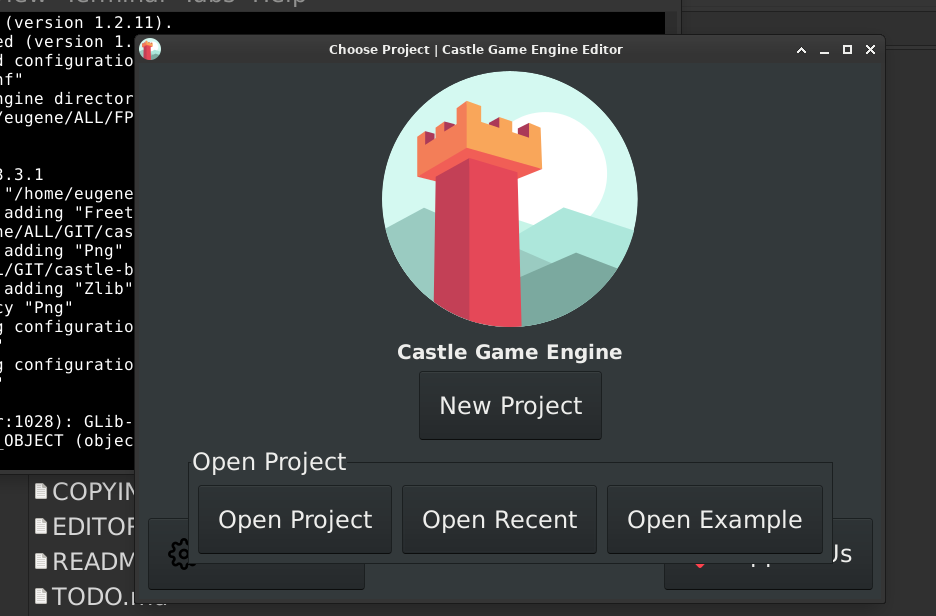Screen dimensions: 936x616
Task: Click the Open Project button
Action: pos(294,519)
